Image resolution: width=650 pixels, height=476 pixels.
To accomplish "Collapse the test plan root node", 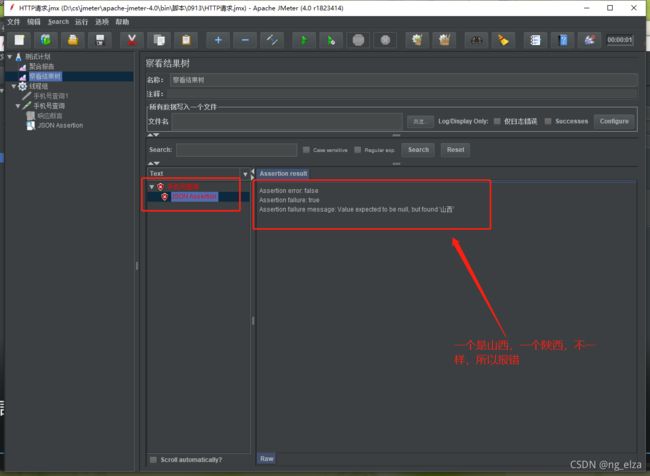I will [x=10, y=56].
